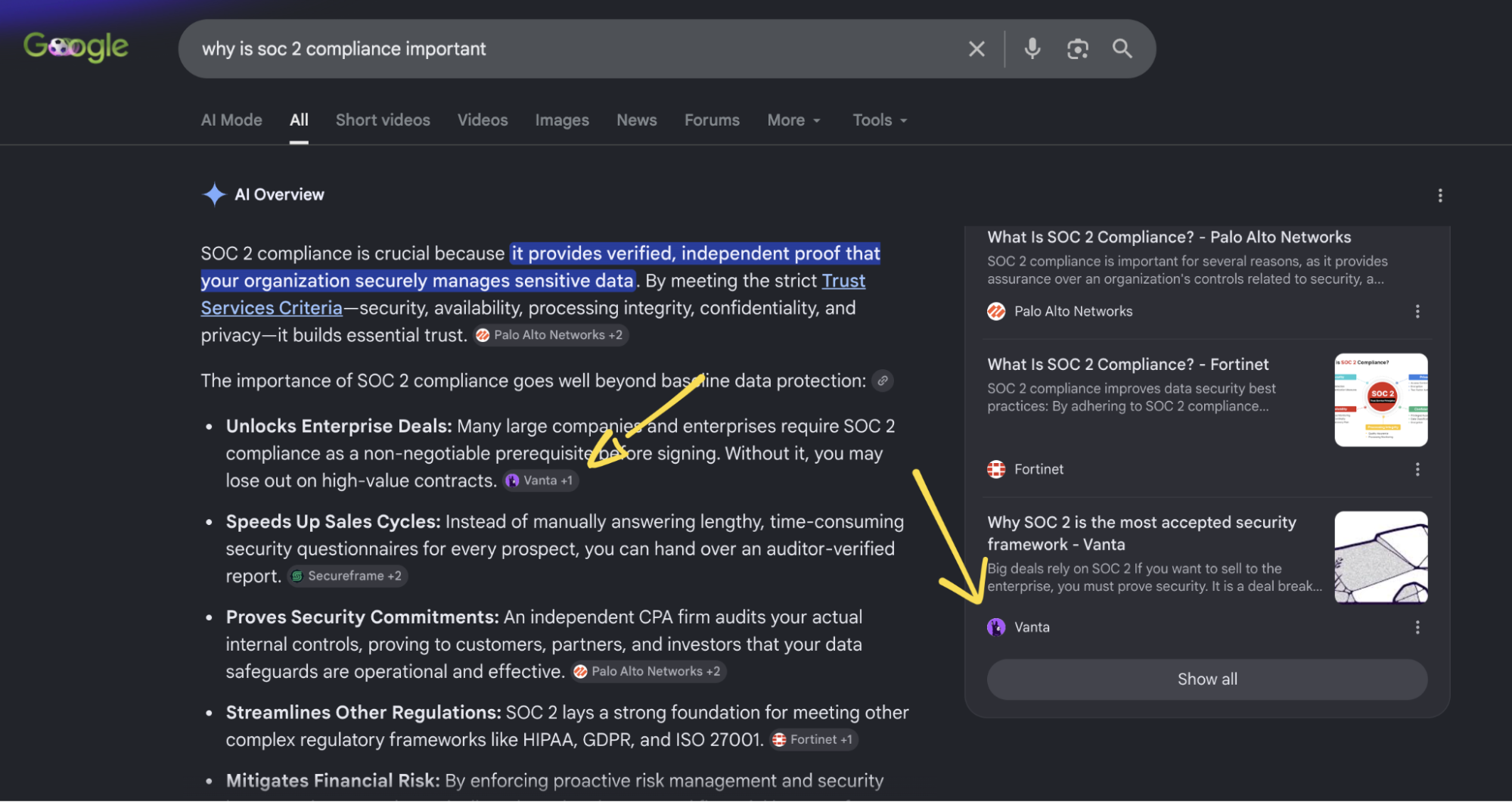Open What Is SOC 2 Compliance? - Palo Alto Networks
The height and width of the screenshot is (802, 1512).
(1169, 238)
